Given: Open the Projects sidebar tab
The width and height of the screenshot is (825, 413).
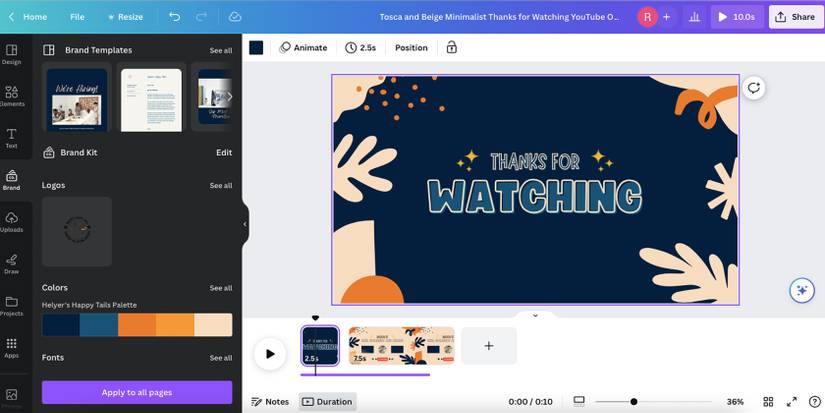Looking at the screenshot, I should (x=11, y=306).
